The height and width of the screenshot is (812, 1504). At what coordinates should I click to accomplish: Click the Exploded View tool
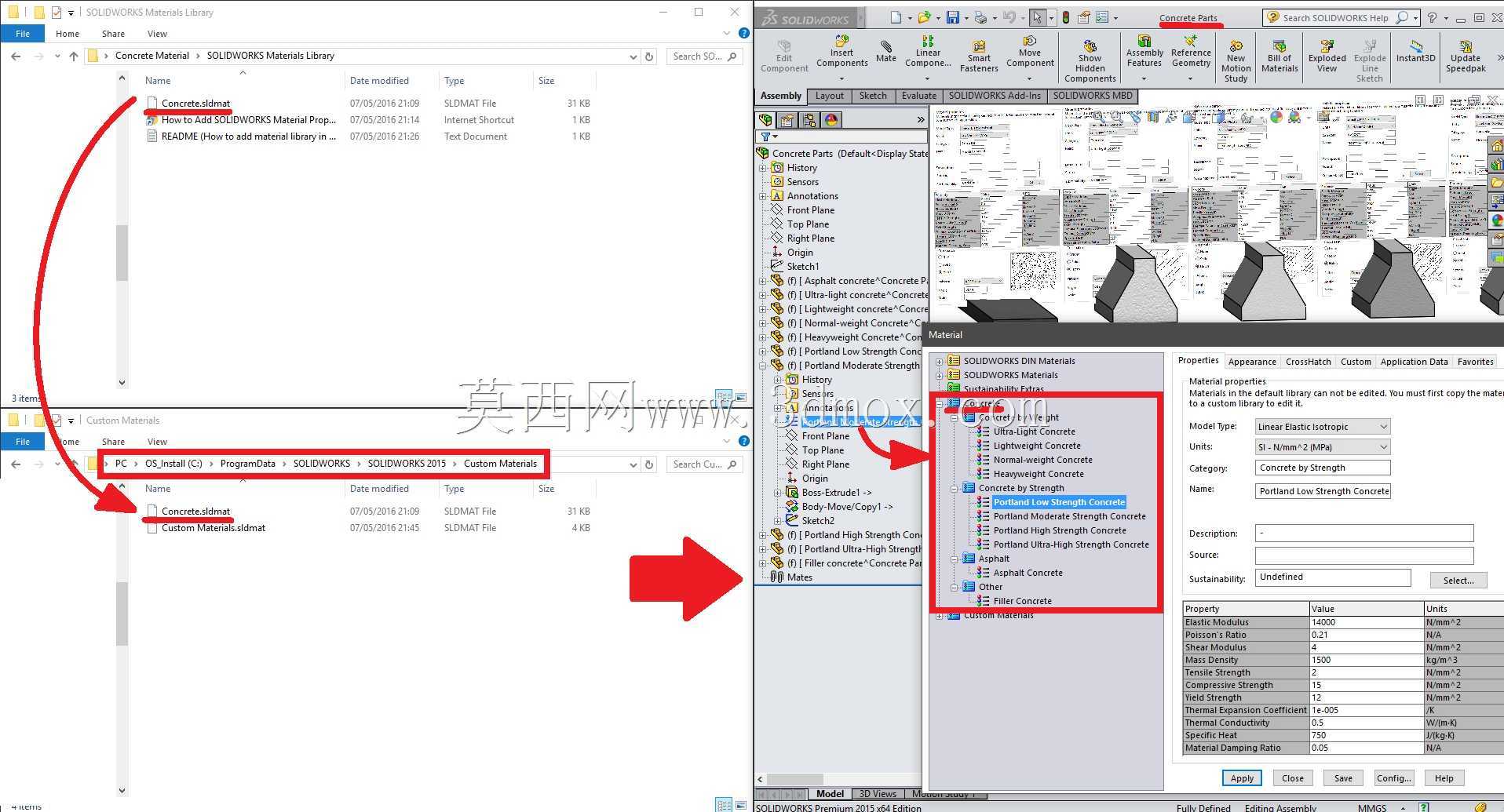tap(1327, 56)
